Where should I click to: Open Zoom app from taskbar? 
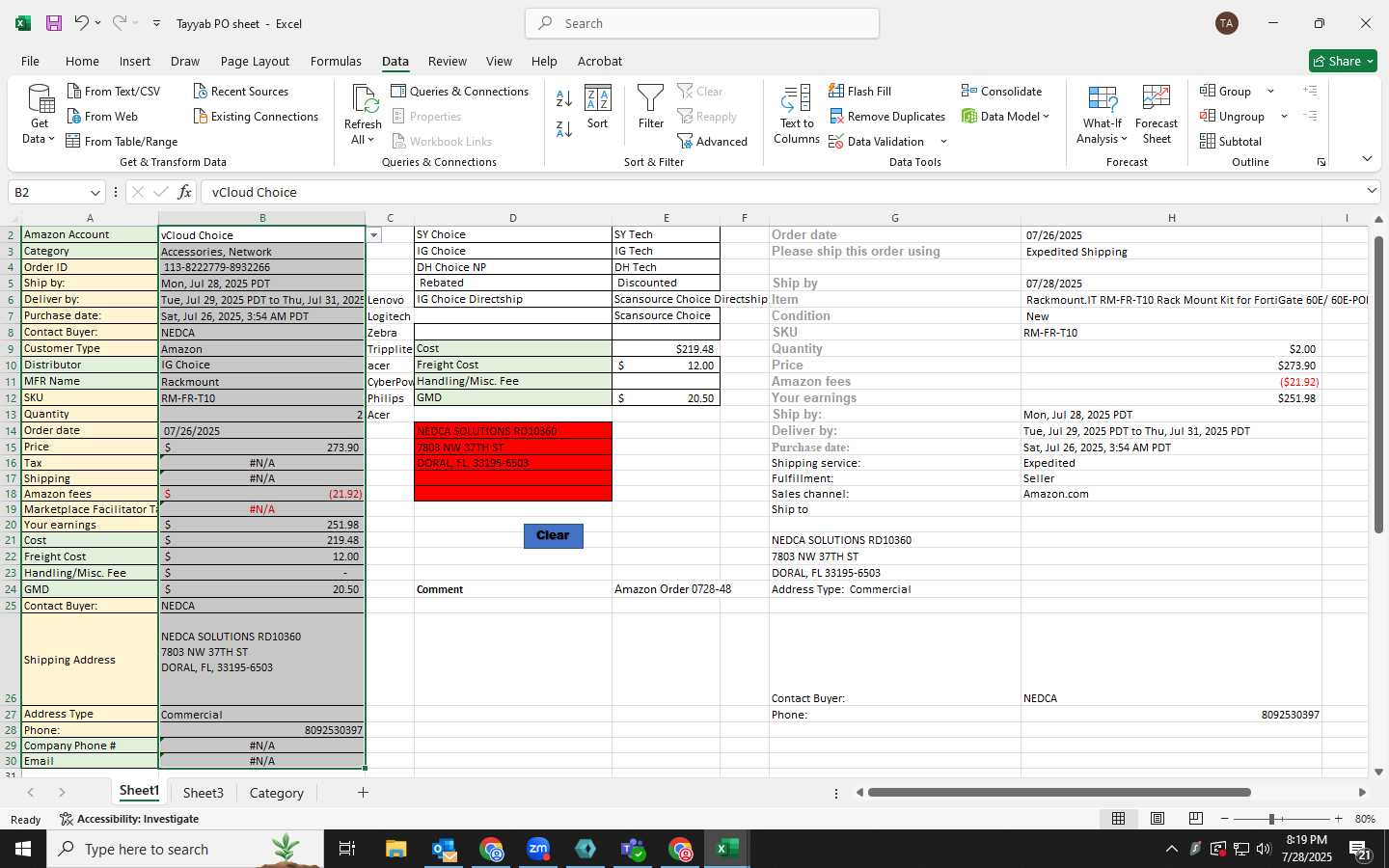pos(538,849)
